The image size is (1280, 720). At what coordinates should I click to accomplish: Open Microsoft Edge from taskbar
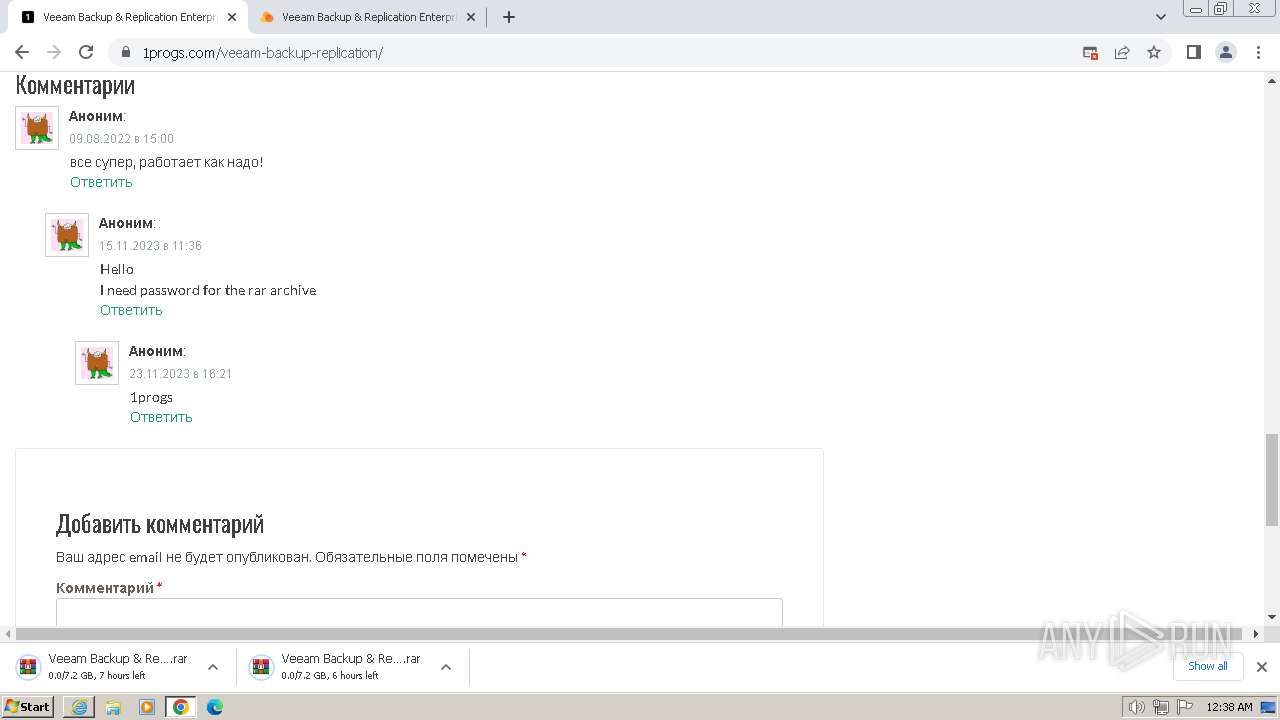215,707
